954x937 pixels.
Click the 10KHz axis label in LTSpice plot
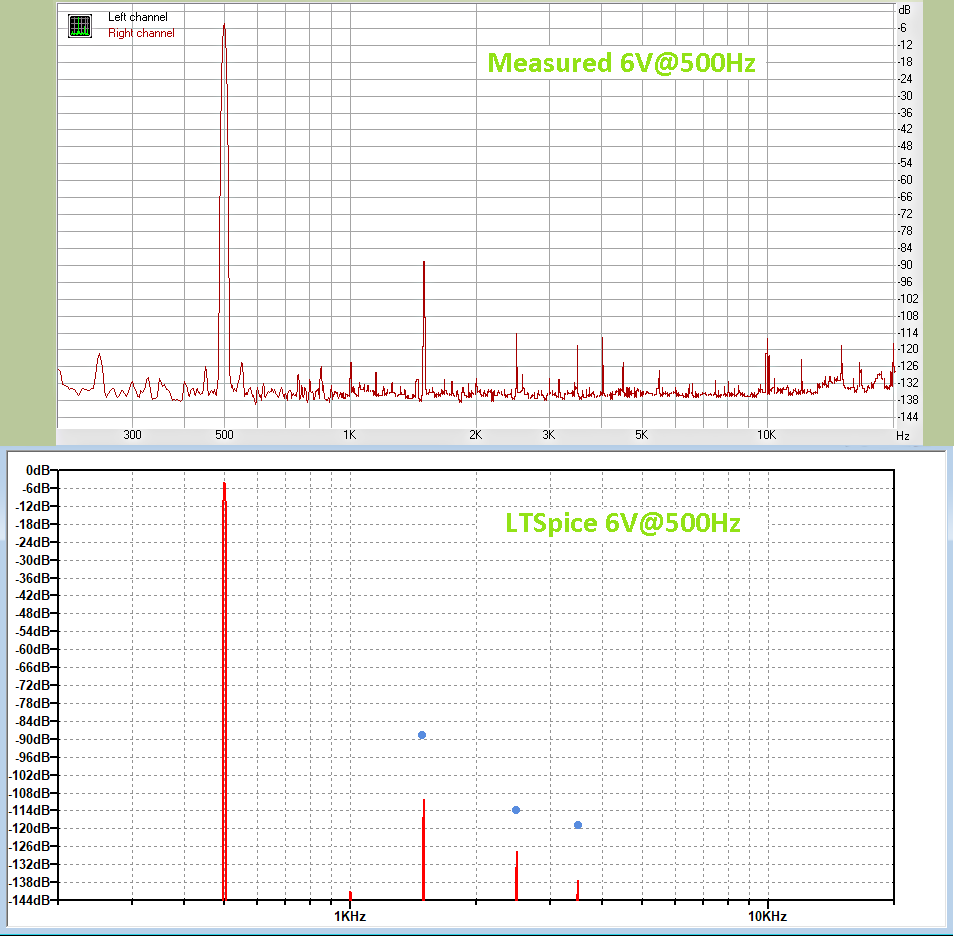[x=767, y=916]
